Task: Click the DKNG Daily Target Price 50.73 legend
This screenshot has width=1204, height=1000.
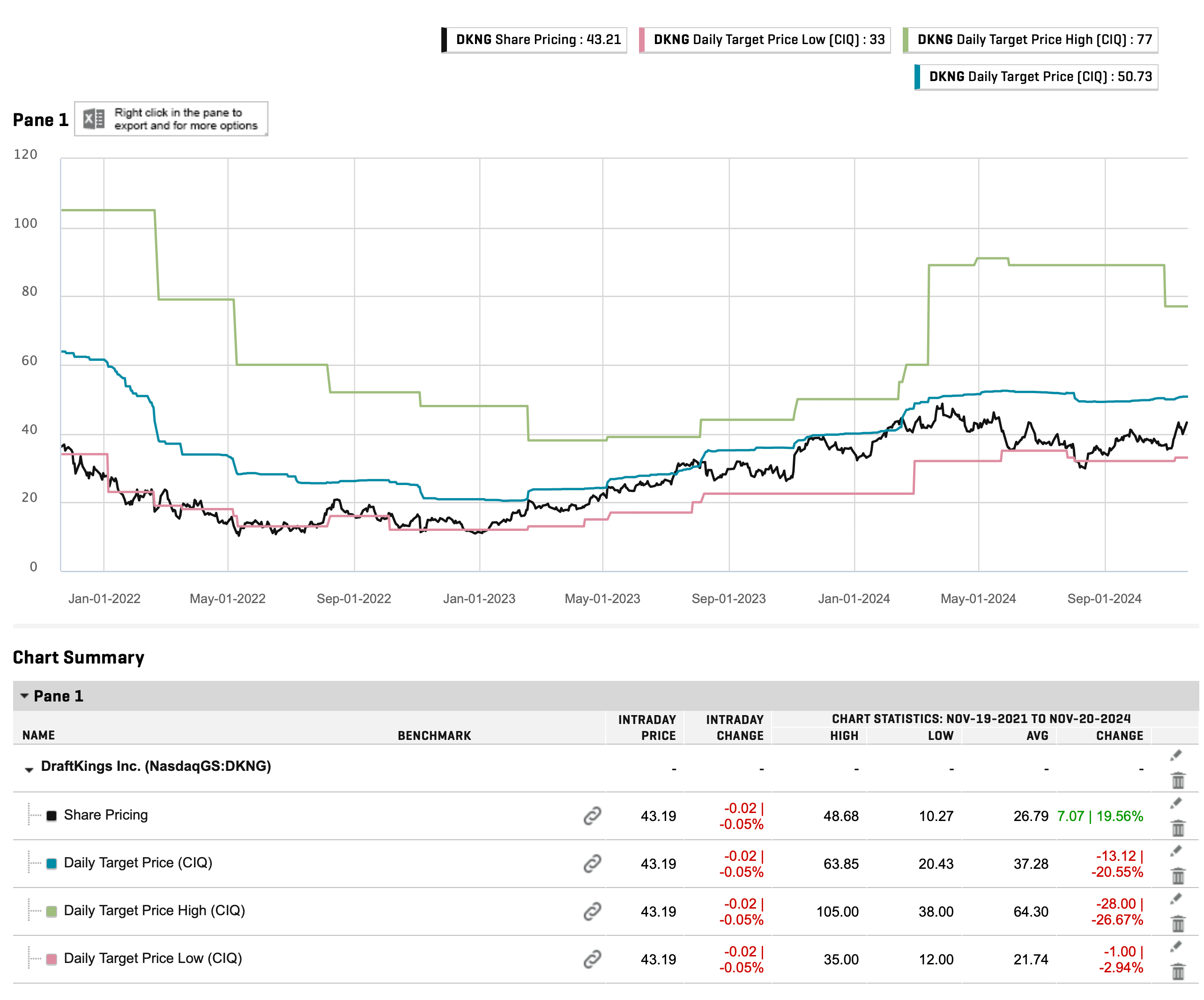Action: tap(1036, 77)
